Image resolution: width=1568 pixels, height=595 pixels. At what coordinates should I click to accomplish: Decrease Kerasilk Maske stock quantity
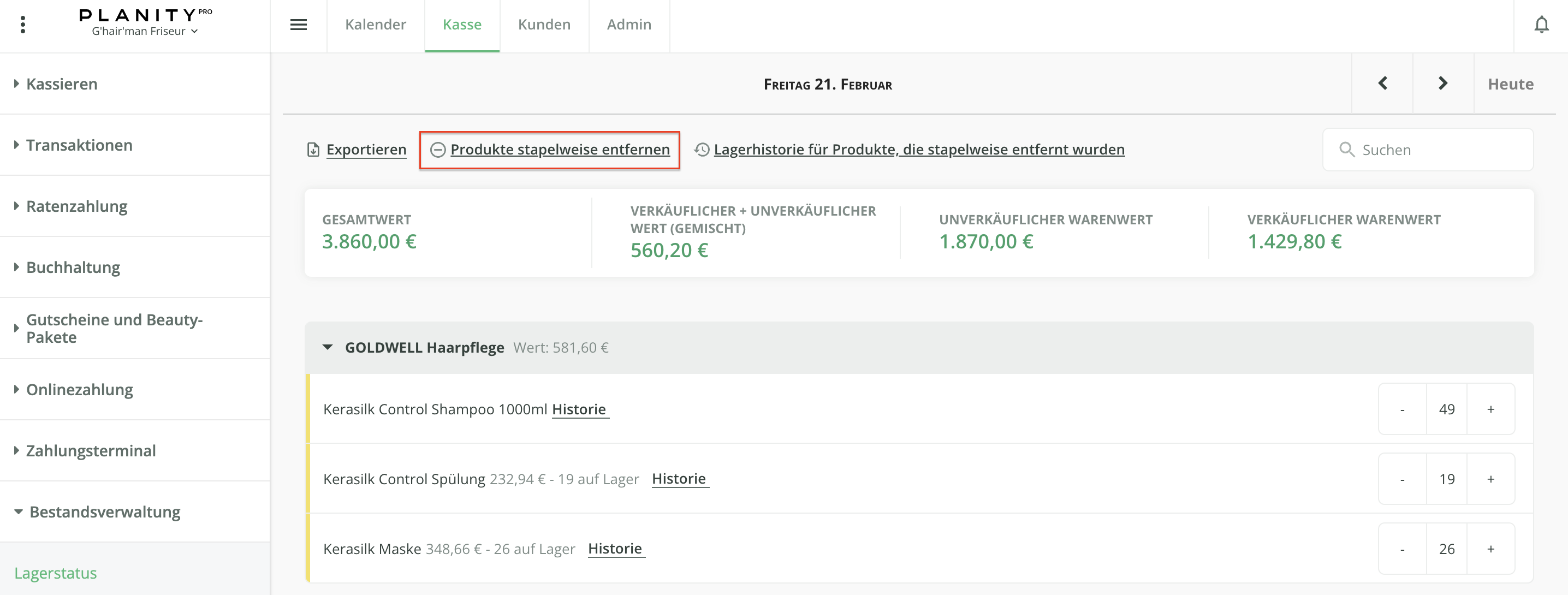point(1402,549)
